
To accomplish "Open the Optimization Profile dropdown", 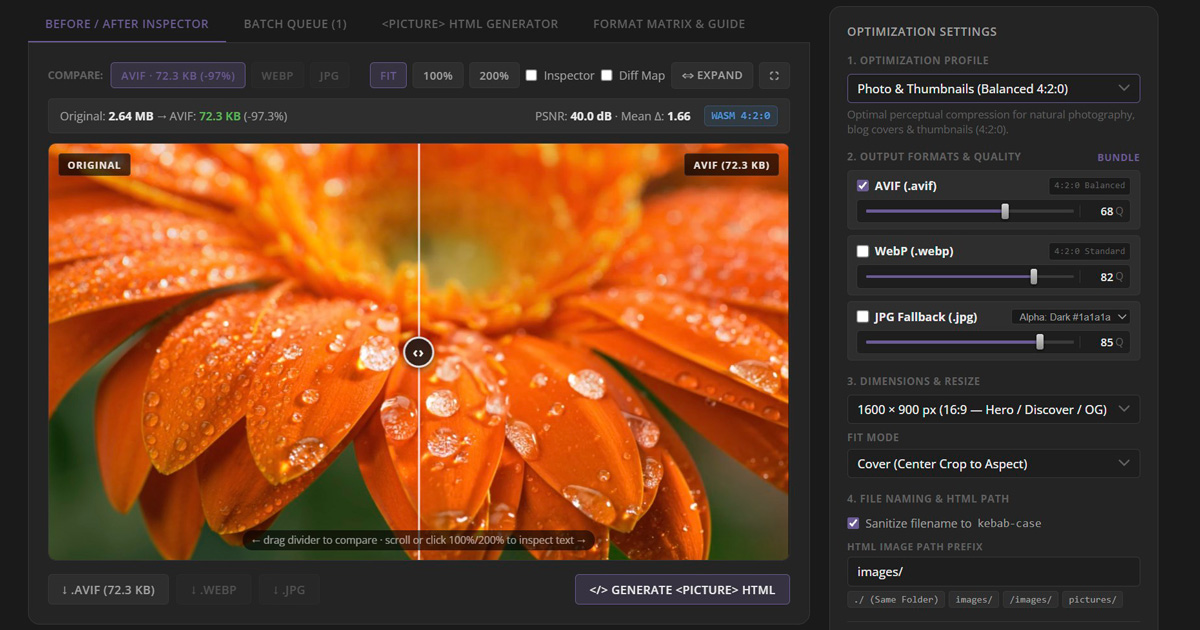I will pyautogui.click(x=993, y=88).
